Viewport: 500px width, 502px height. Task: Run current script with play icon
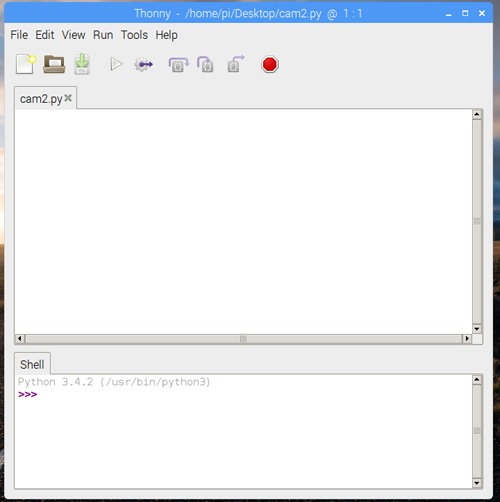pyautogui.click(x=116, y=64)
